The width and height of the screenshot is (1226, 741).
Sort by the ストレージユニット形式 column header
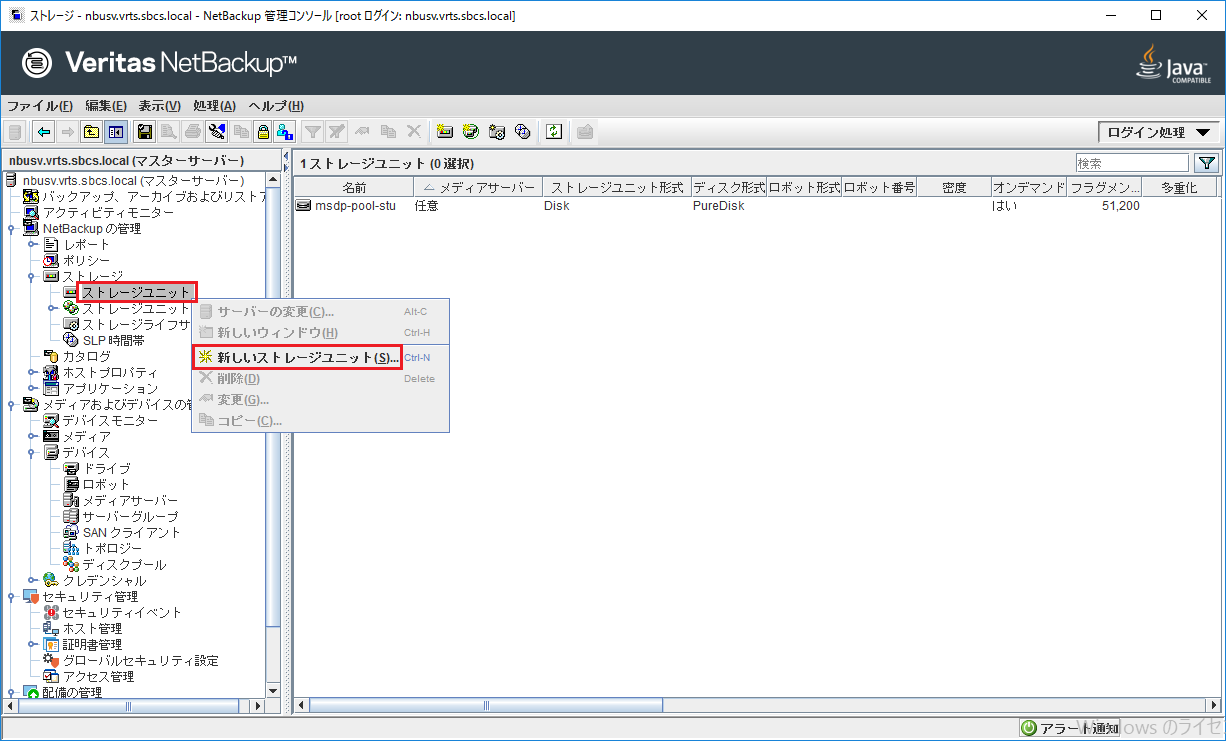(617, 187)
